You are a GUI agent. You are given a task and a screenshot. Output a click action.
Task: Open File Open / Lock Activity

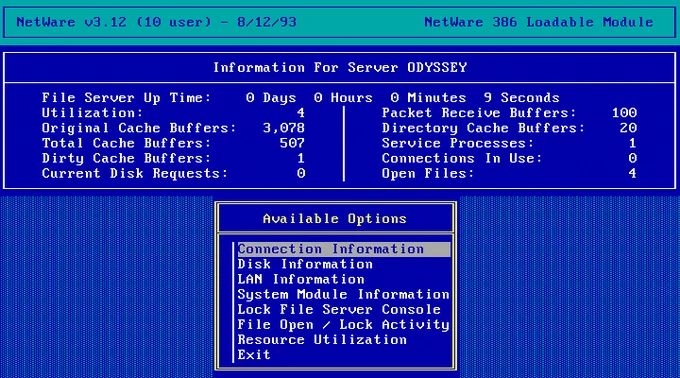(343, 325)
